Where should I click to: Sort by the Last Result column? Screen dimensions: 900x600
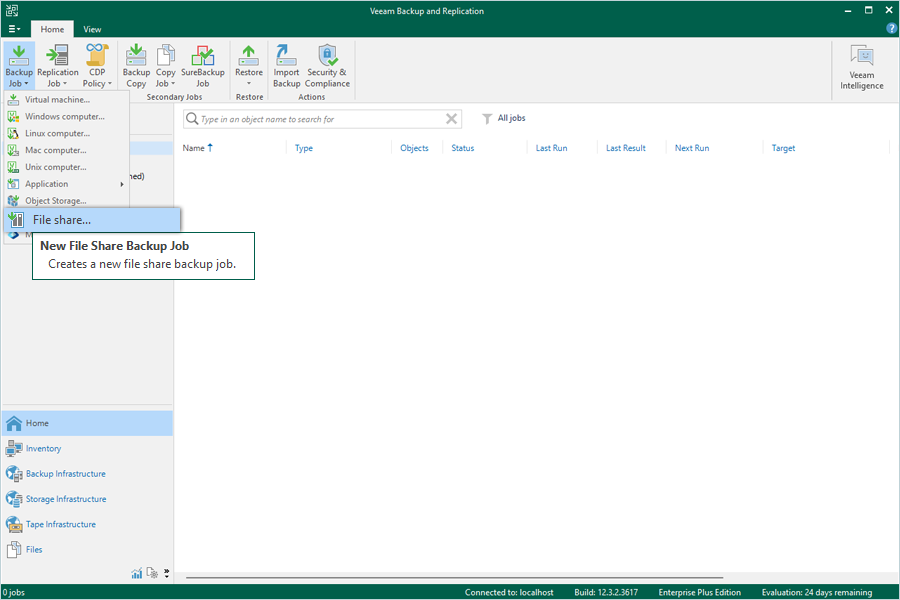[626, 148]
